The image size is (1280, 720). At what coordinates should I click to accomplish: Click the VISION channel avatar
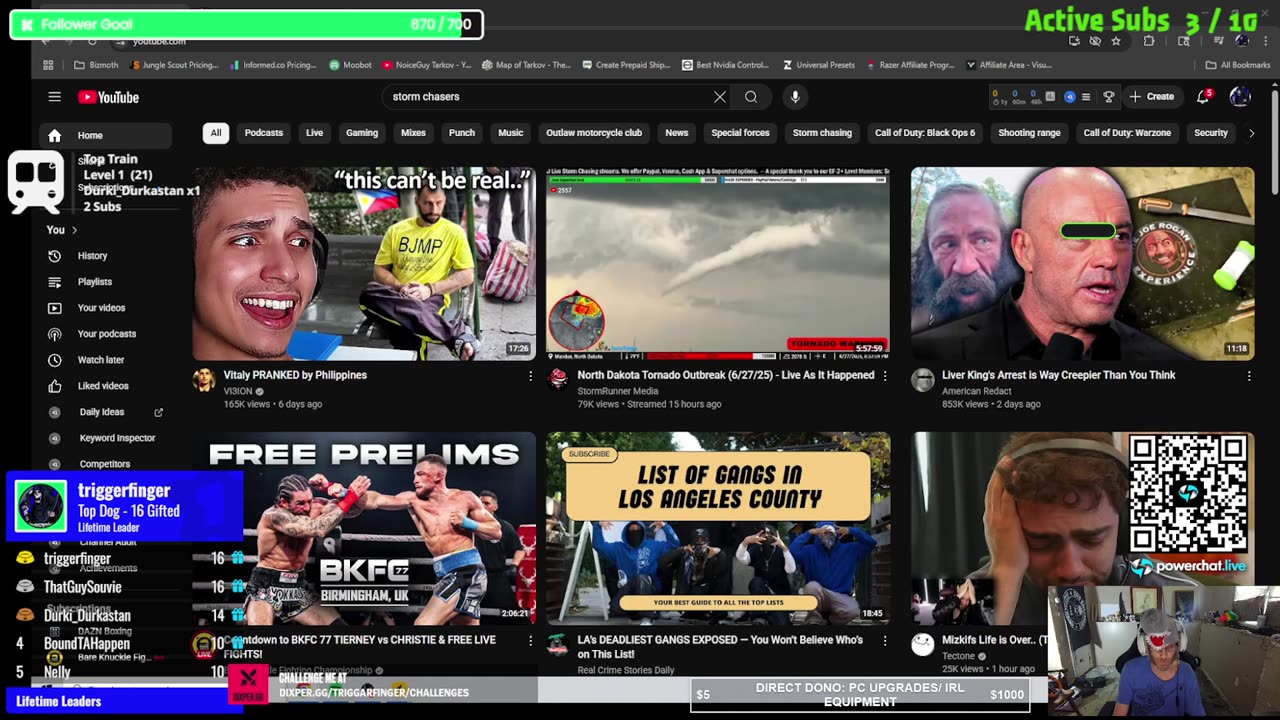[x=204, y=379]
